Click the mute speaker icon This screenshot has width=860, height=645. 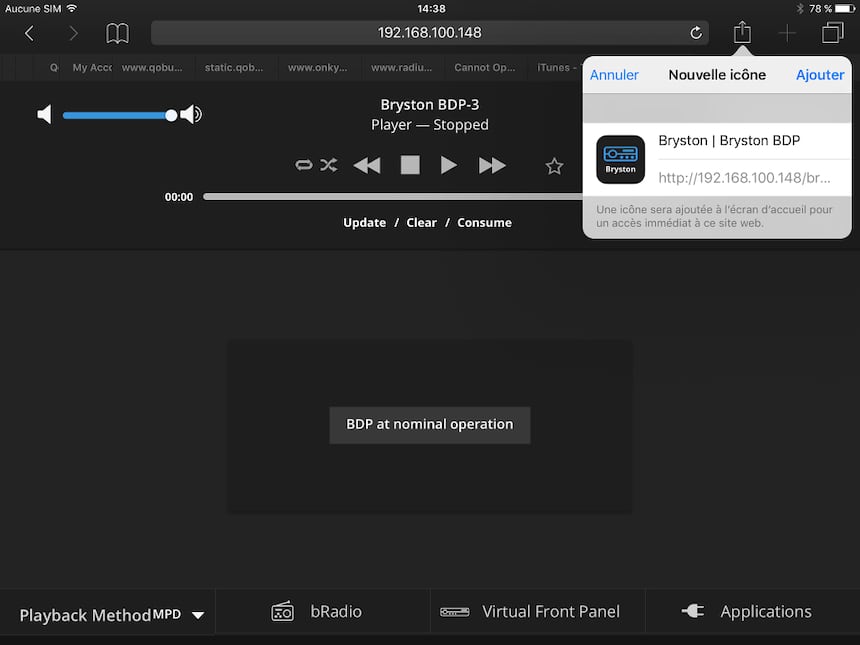click(44, 114)
